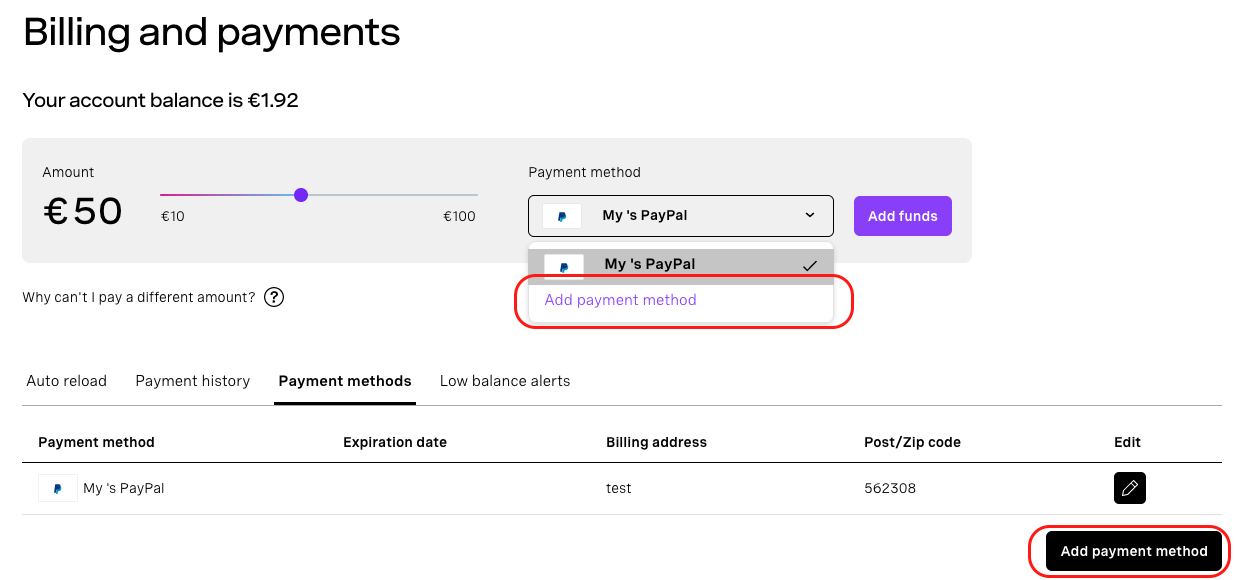
Task: Click the PayPal icon in the payment methods table
Action: pyautogui.click(x=57, y=488)
